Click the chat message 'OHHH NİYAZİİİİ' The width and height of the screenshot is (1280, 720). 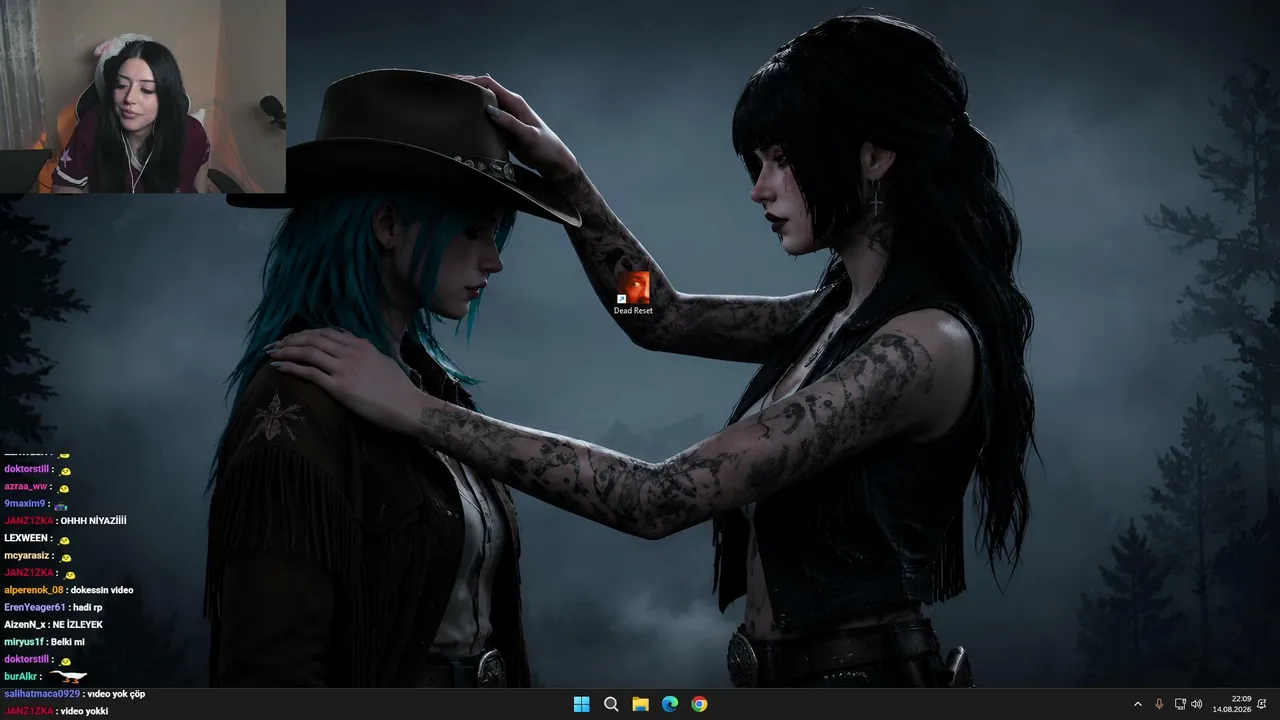point(93,520)
